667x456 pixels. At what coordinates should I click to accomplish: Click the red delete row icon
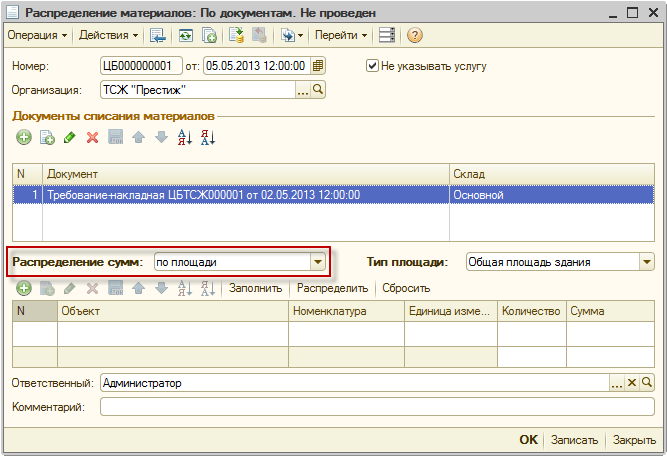coord(92,138)
